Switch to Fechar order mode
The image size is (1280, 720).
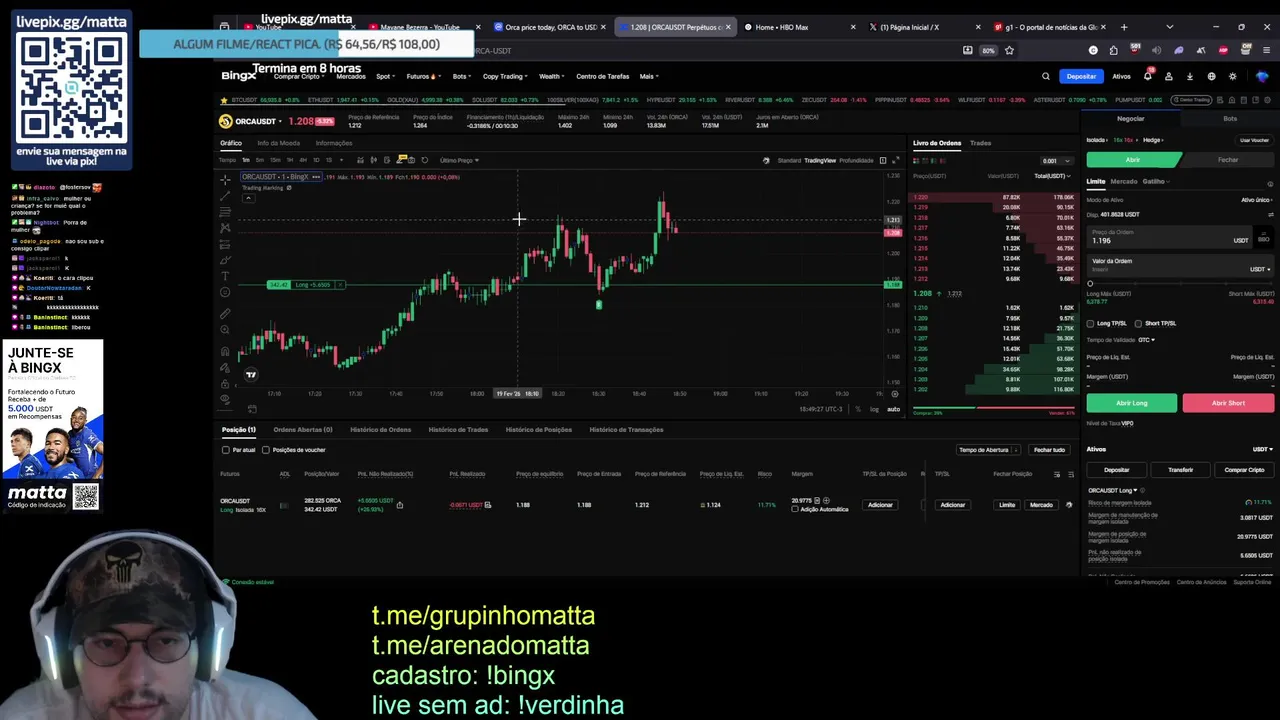[x=1228, y=160]
